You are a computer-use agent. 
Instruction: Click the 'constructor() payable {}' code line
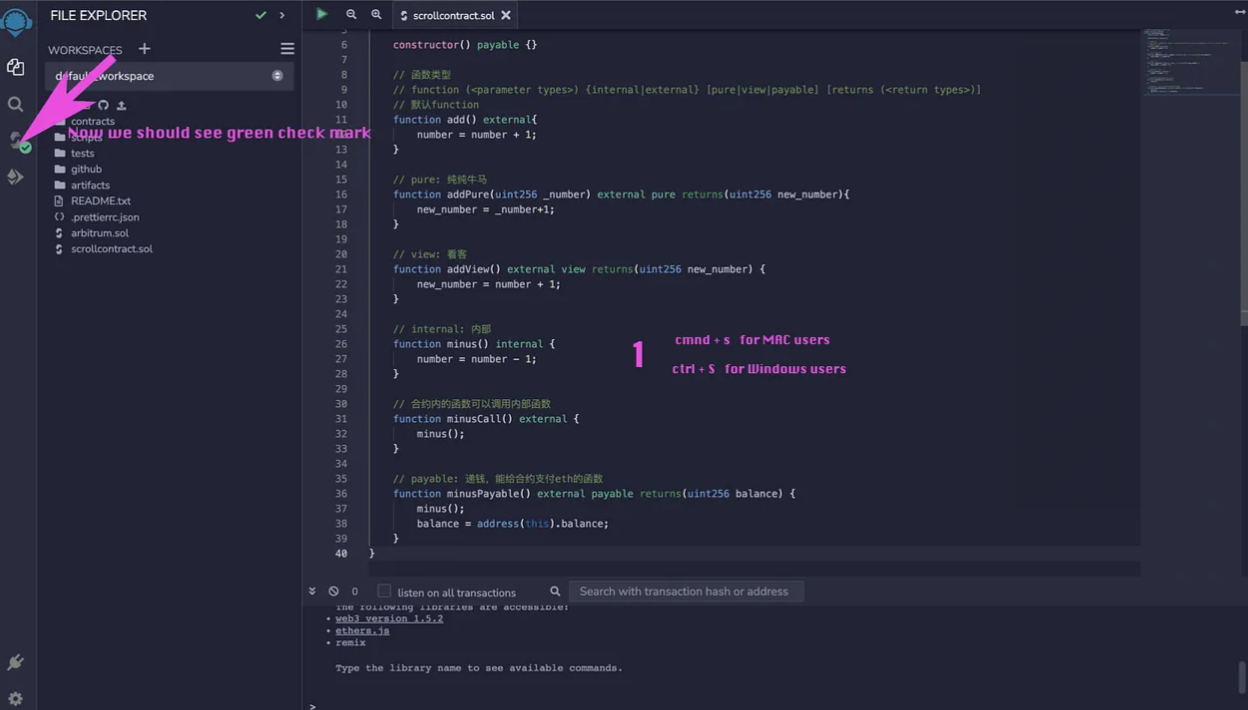coord(465,44)
